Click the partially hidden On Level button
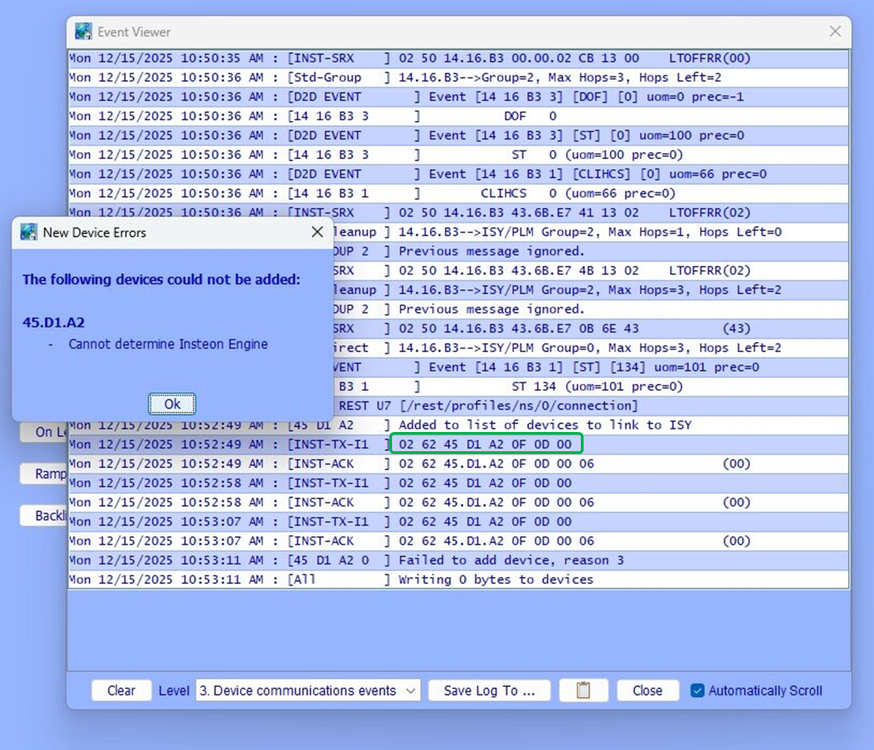Image resolution: width=874 pixels, height=750 pixels. (x=44, y=432)
